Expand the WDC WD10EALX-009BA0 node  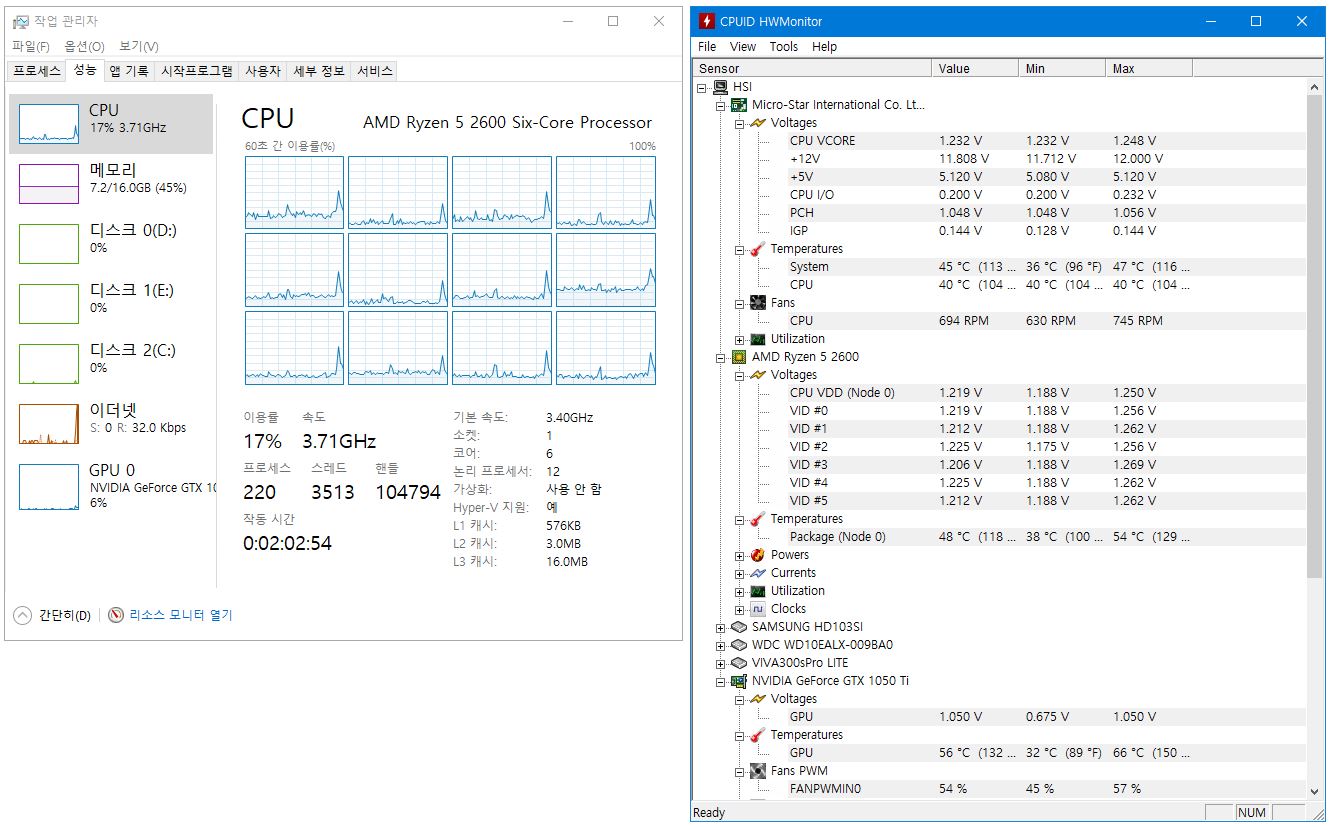coord(721,645)
